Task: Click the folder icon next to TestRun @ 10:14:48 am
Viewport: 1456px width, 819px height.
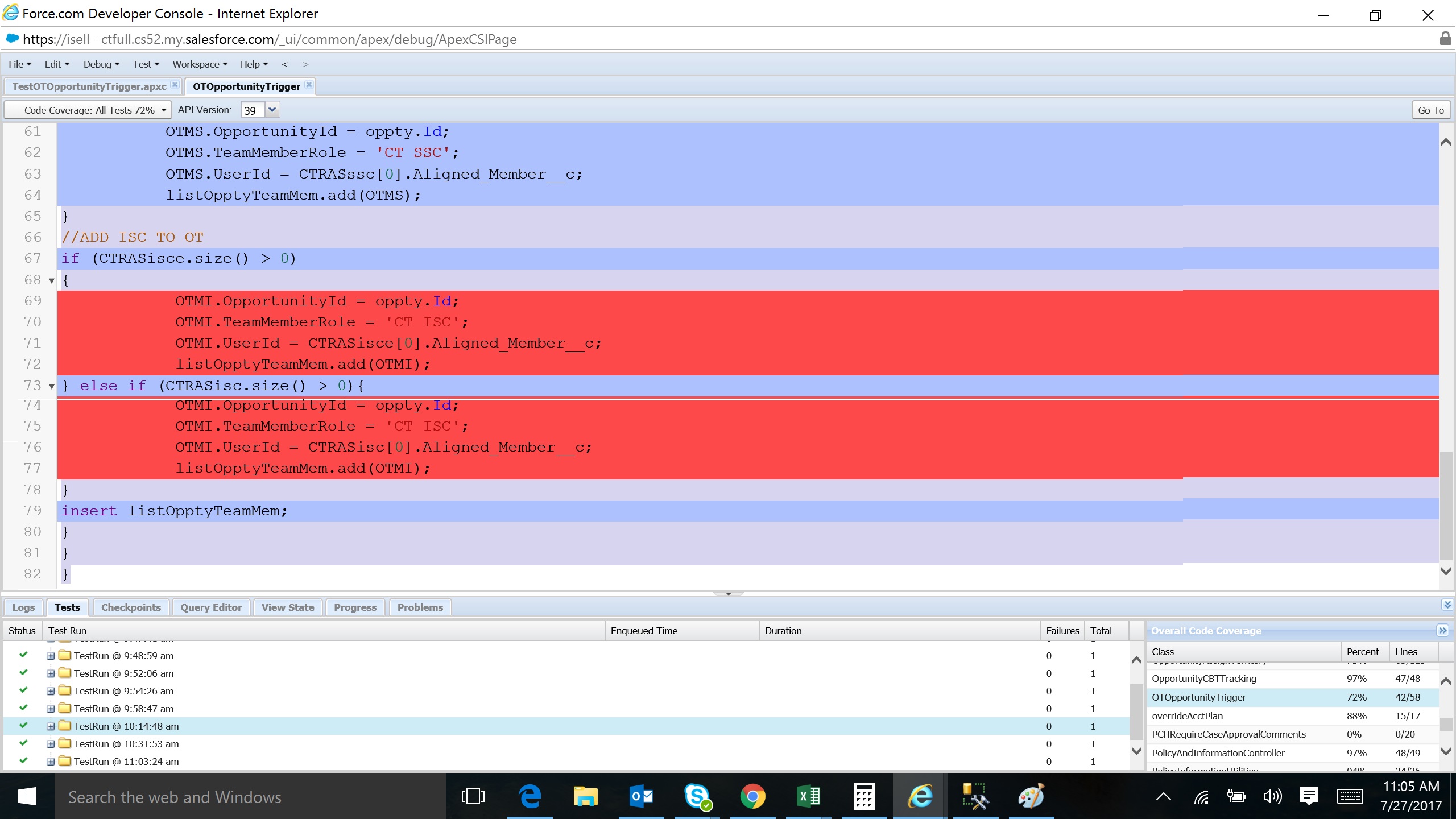Action: 65,726
